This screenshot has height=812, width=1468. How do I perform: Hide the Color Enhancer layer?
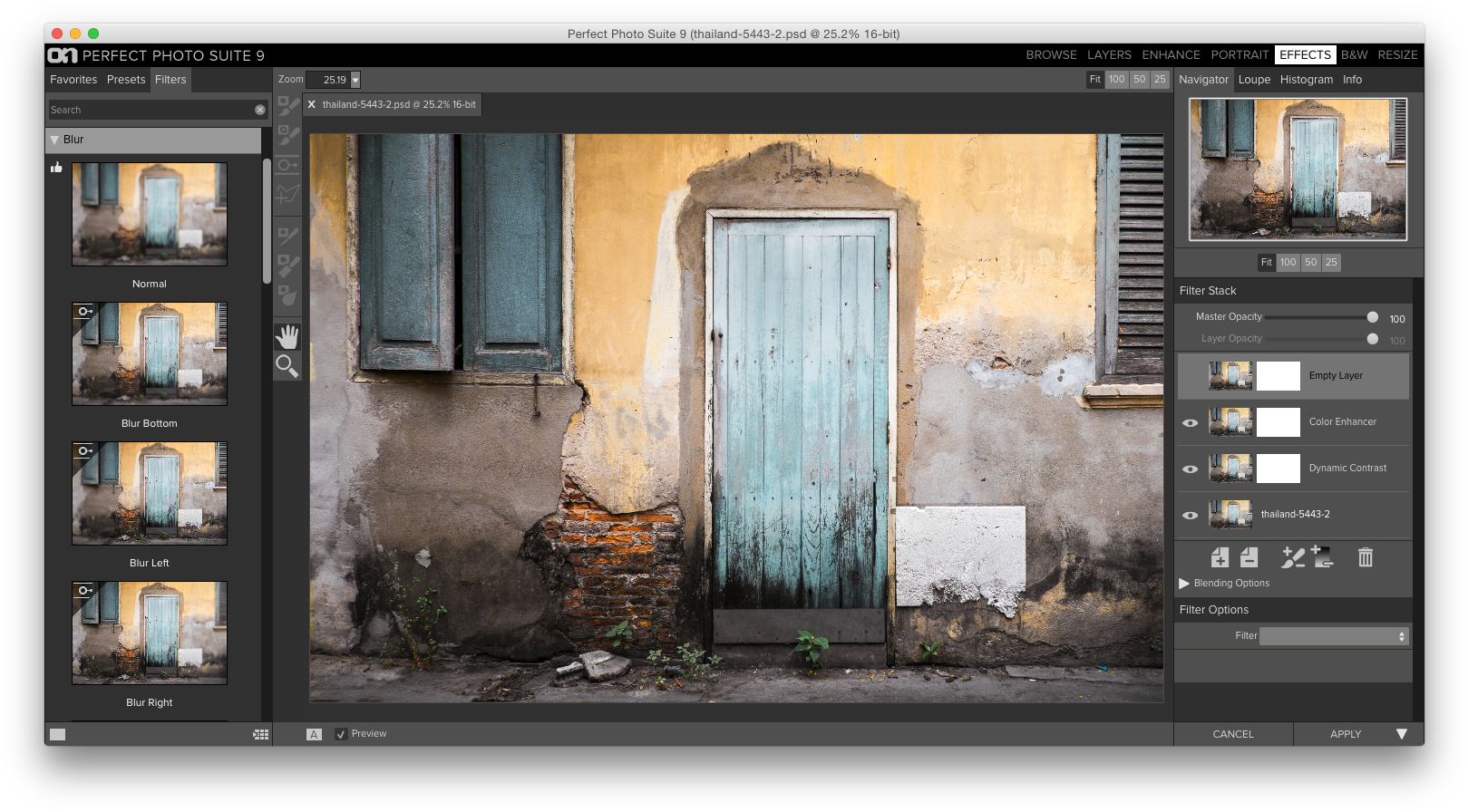click(x=1191, y=423)
